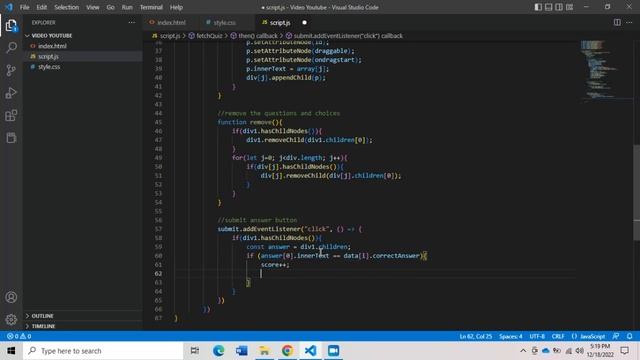Open the Extensions view

point(11,116)
